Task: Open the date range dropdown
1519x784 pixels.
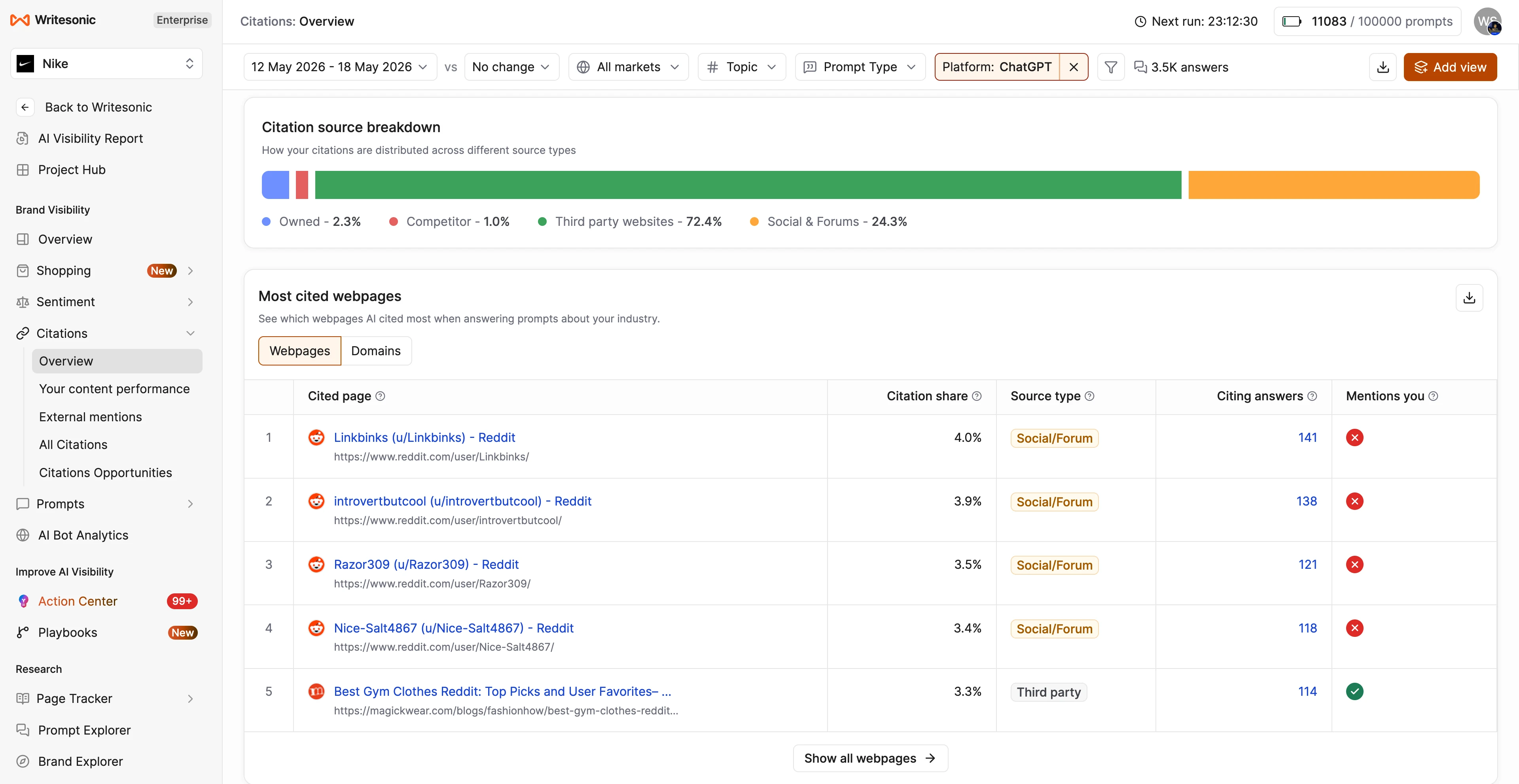Action: [340, 67]
